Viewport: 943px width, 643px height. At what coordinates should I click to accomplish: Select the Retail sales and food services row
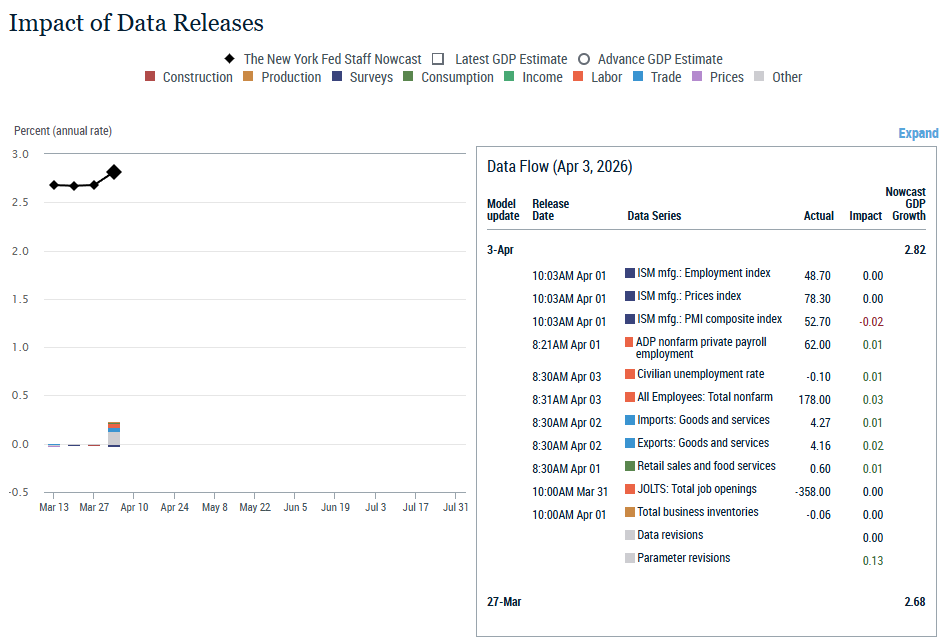pyautogui.click(x=705, y=466)
